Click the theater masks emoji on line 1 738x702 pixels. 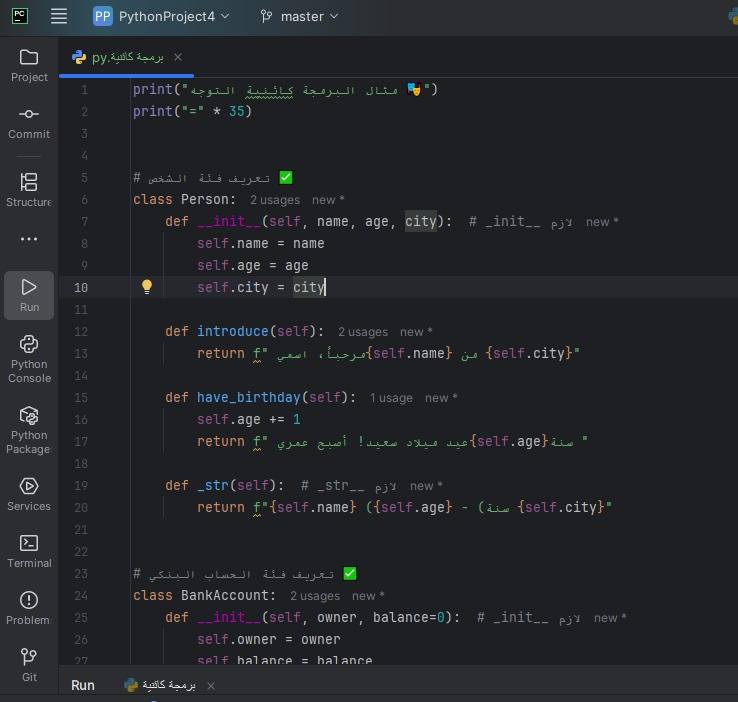coord(414,89)
